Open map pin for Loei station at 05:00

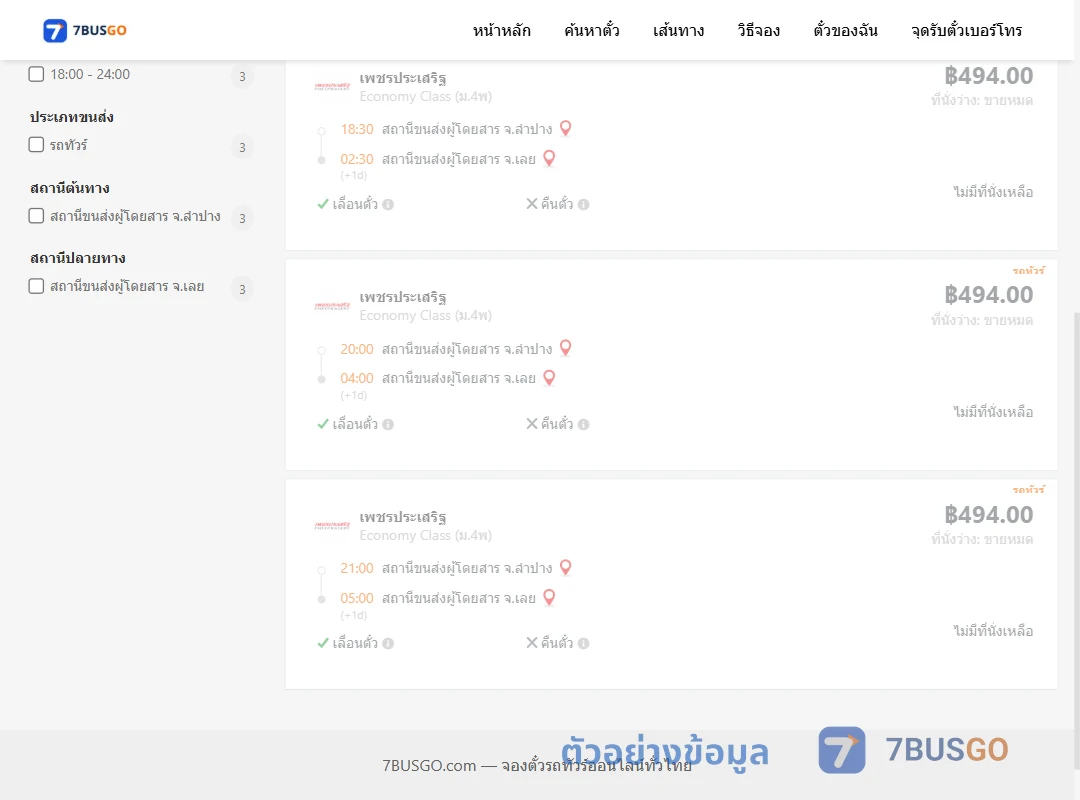549,597
